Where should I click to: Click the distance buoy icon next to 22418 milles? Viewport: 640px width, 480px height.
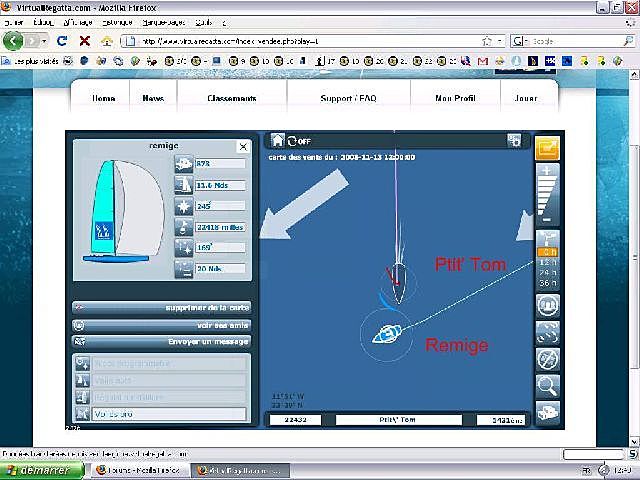(x=184, y=227)
